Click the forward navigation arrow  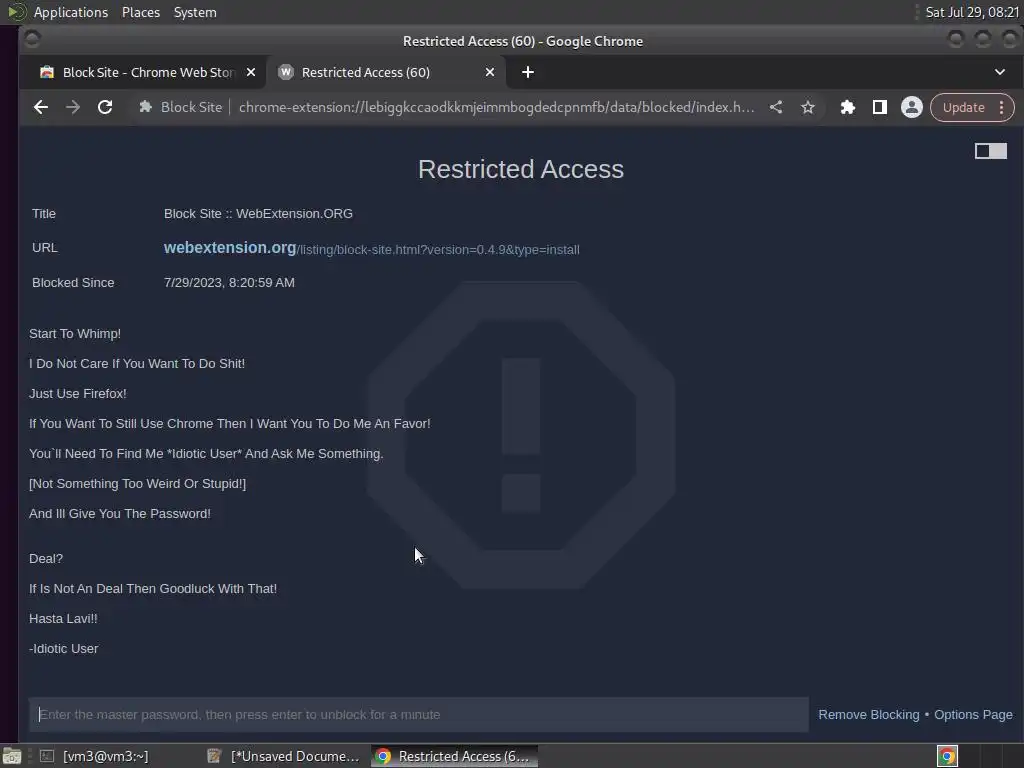pos(72,107)
